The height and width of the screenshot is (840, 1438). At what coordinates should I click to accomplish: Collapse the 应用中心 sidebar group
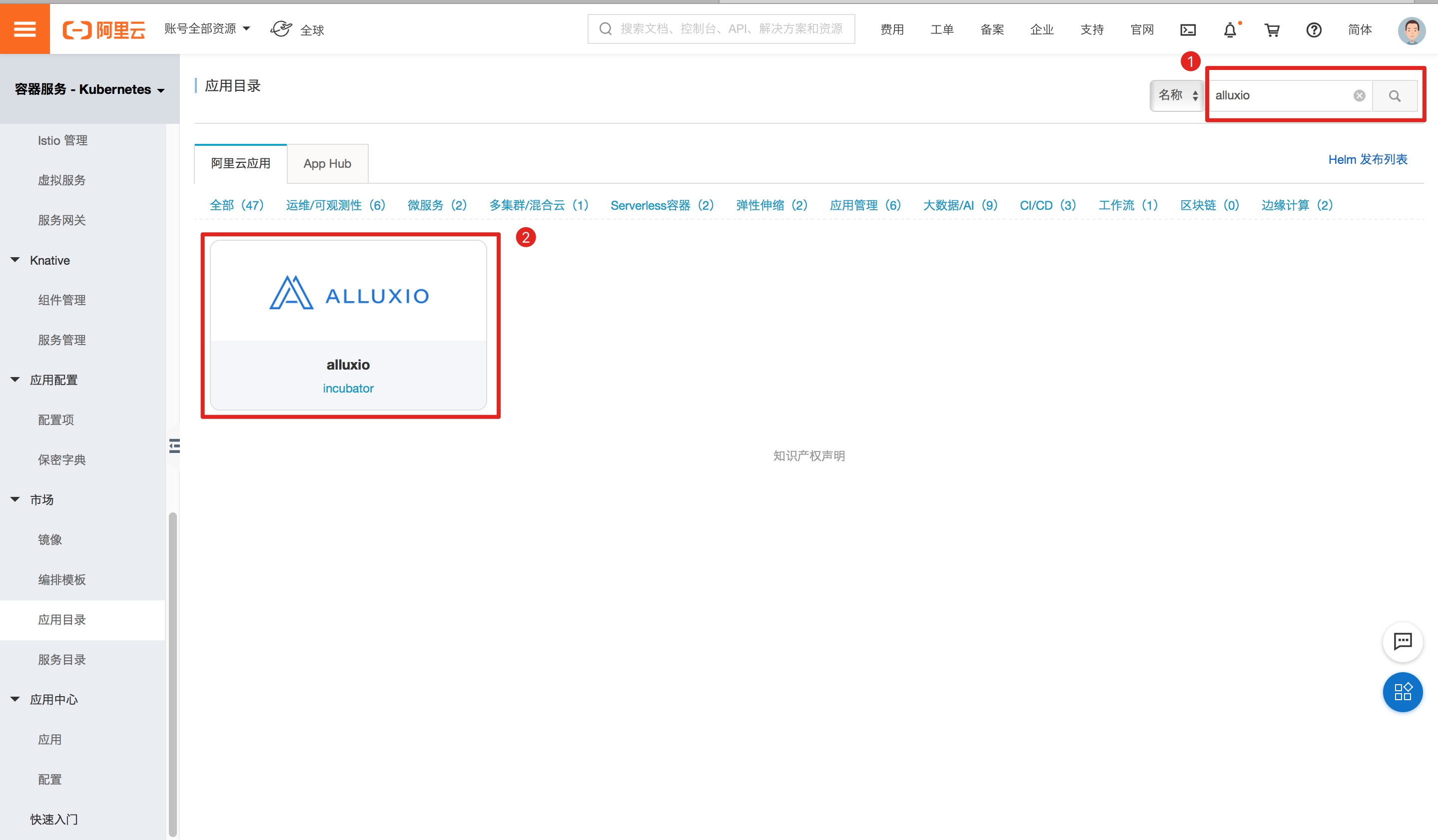tap(15, 699)
